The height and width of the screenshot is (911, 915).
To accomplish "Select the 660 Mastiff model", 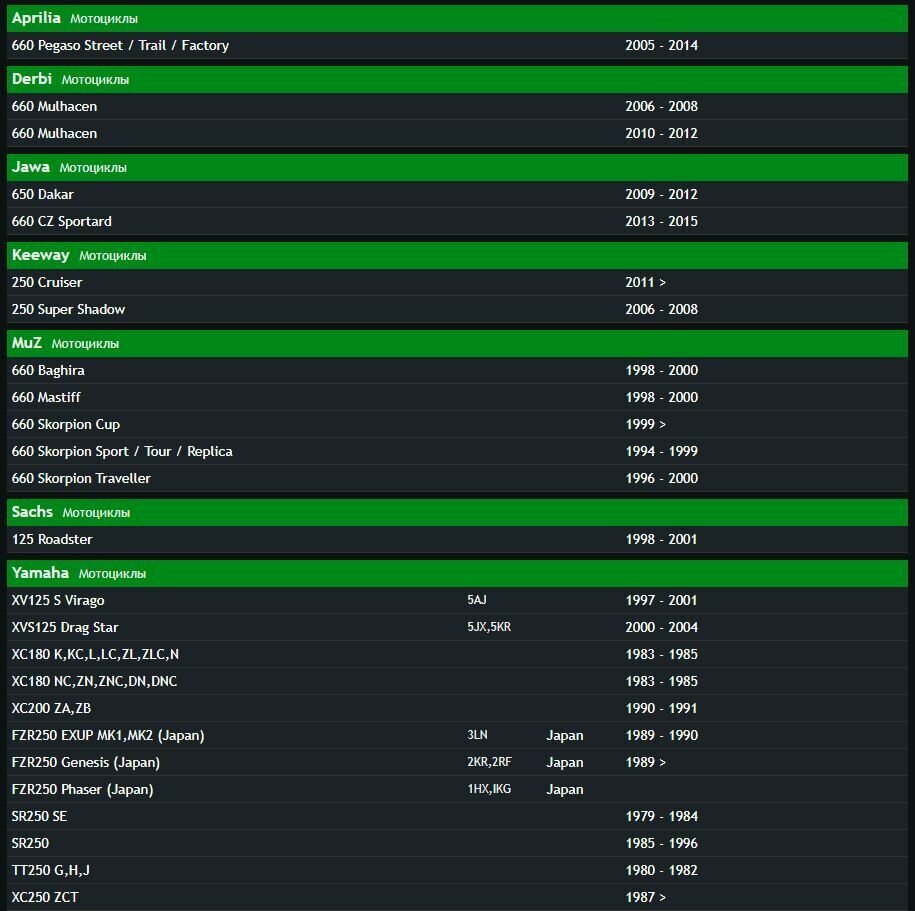I will [x=46, y=397].
